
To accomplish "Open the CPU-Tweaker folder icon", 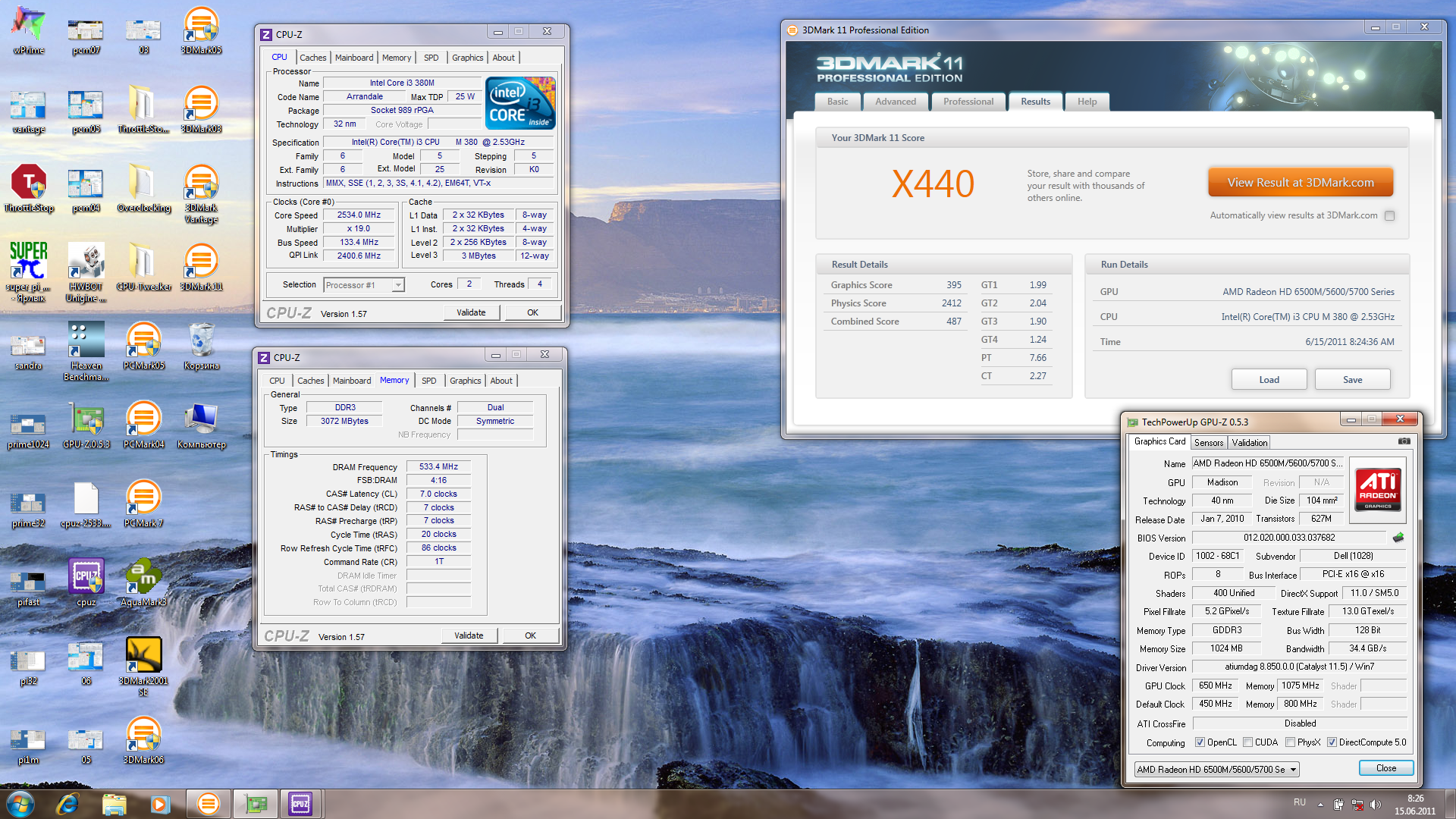I will [143, 267].
